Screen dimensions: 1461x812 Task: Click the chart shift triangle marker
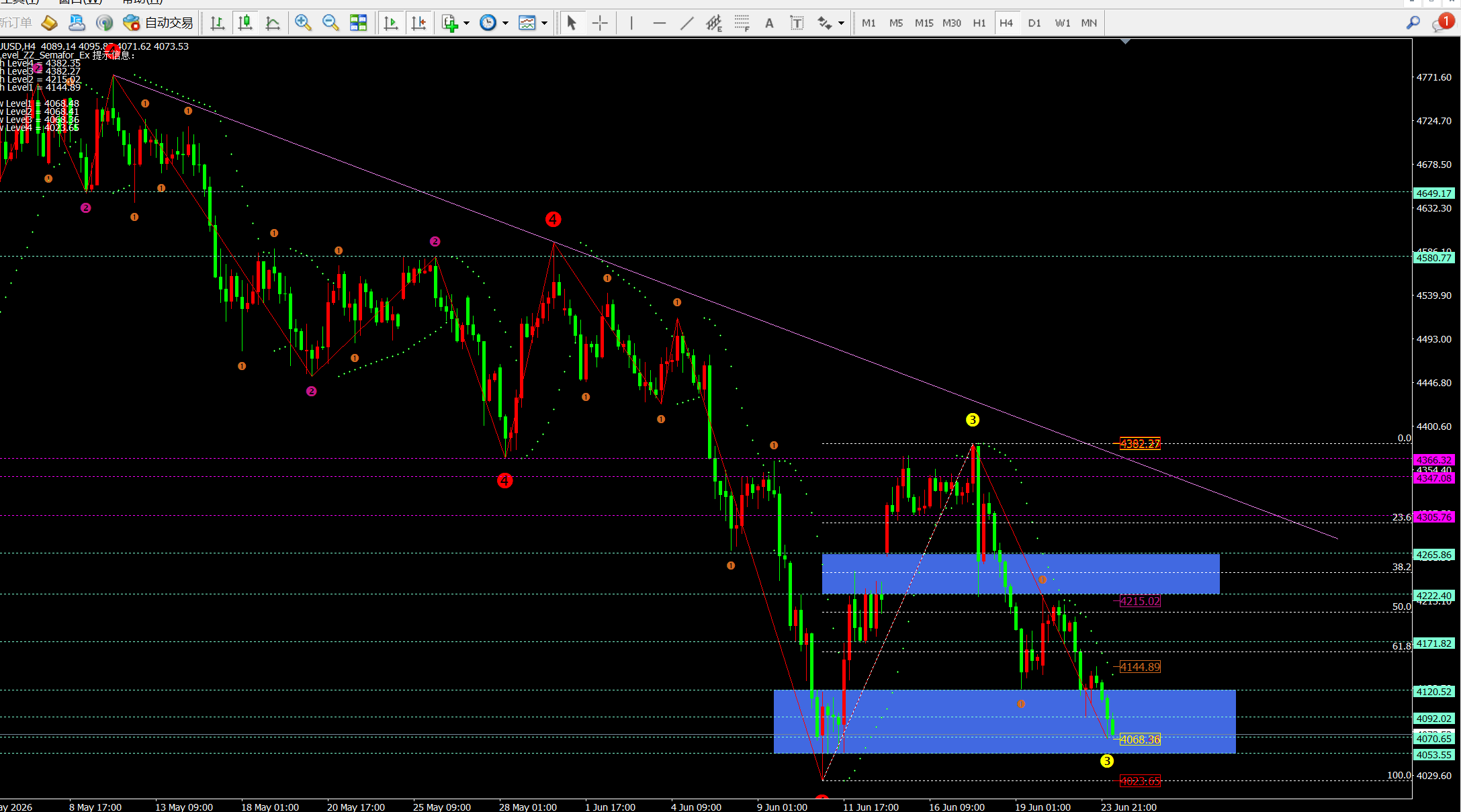tap(1126, 42)
